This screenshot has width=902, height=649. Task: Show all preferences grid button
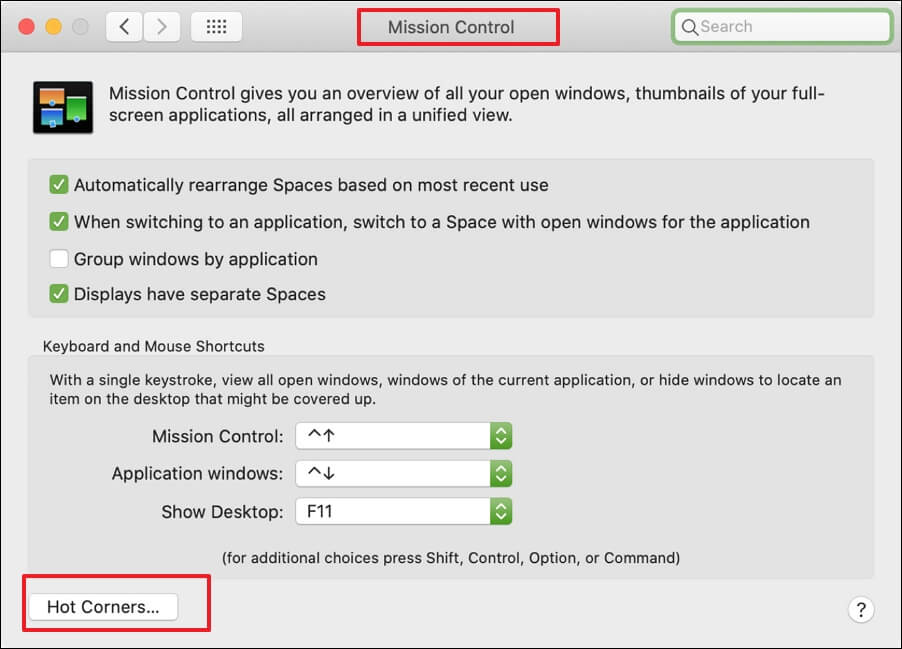(216, 26)
